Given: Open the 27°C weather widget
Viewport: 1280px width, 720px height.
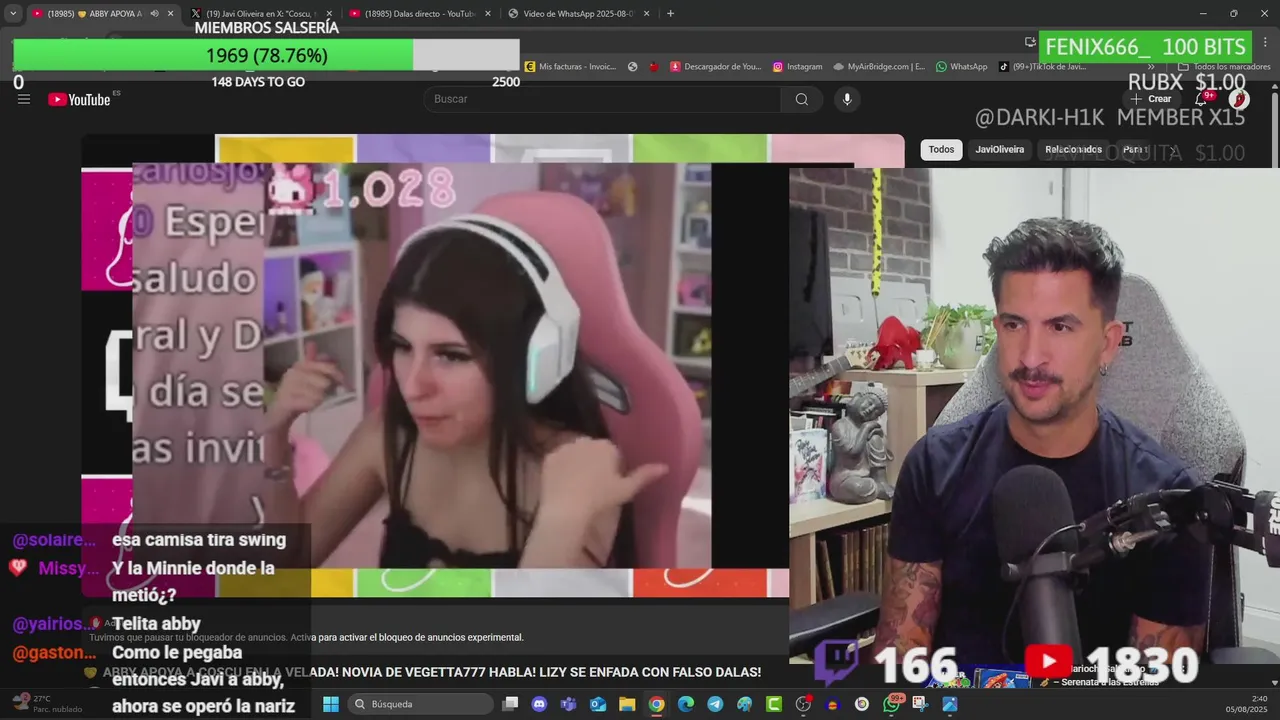Looking at the screenshot, I should point(45,704).
